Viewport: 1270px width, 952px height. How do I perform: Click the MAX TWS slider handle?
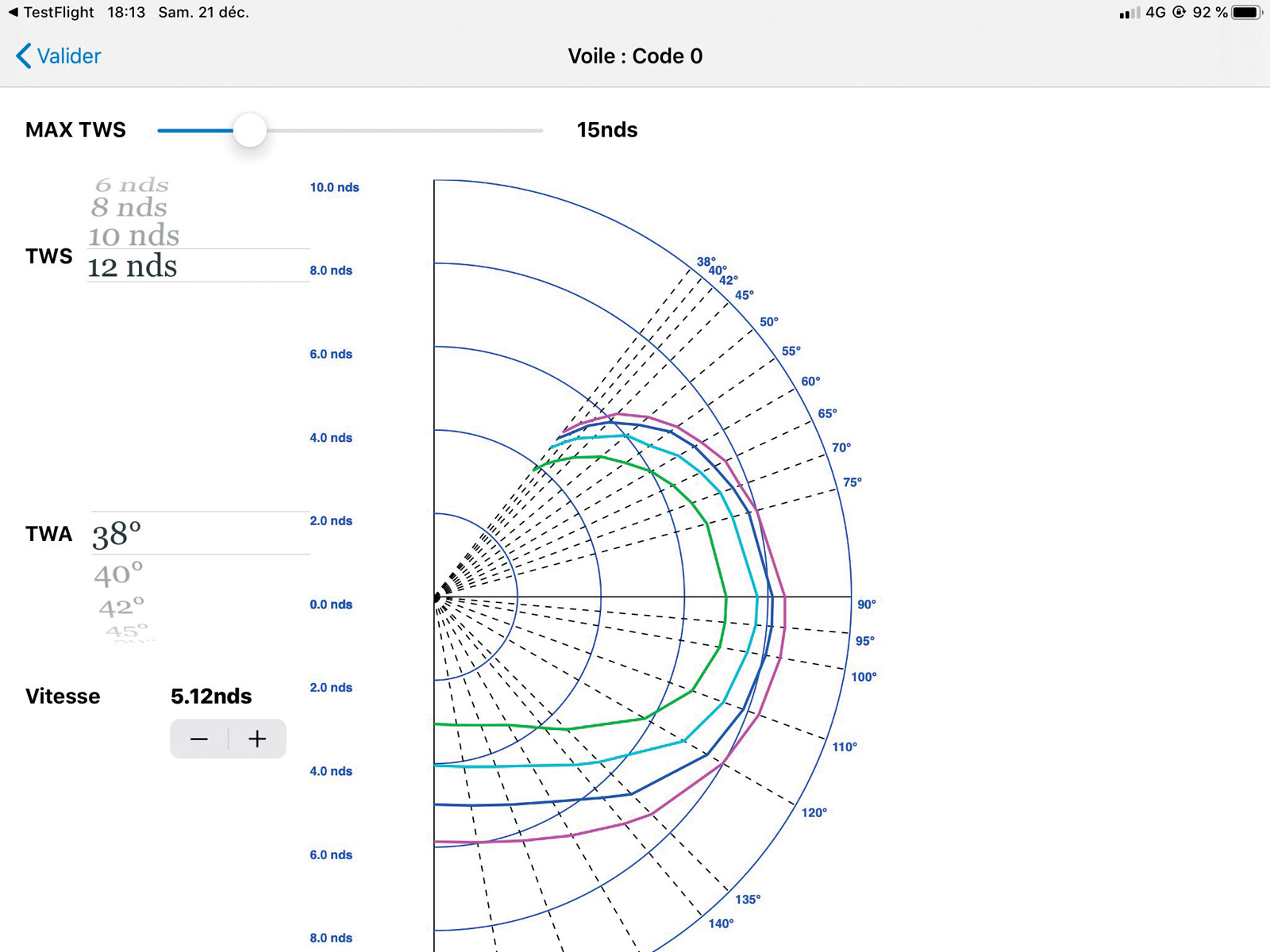pyautogui.click(x=250, y=130)
